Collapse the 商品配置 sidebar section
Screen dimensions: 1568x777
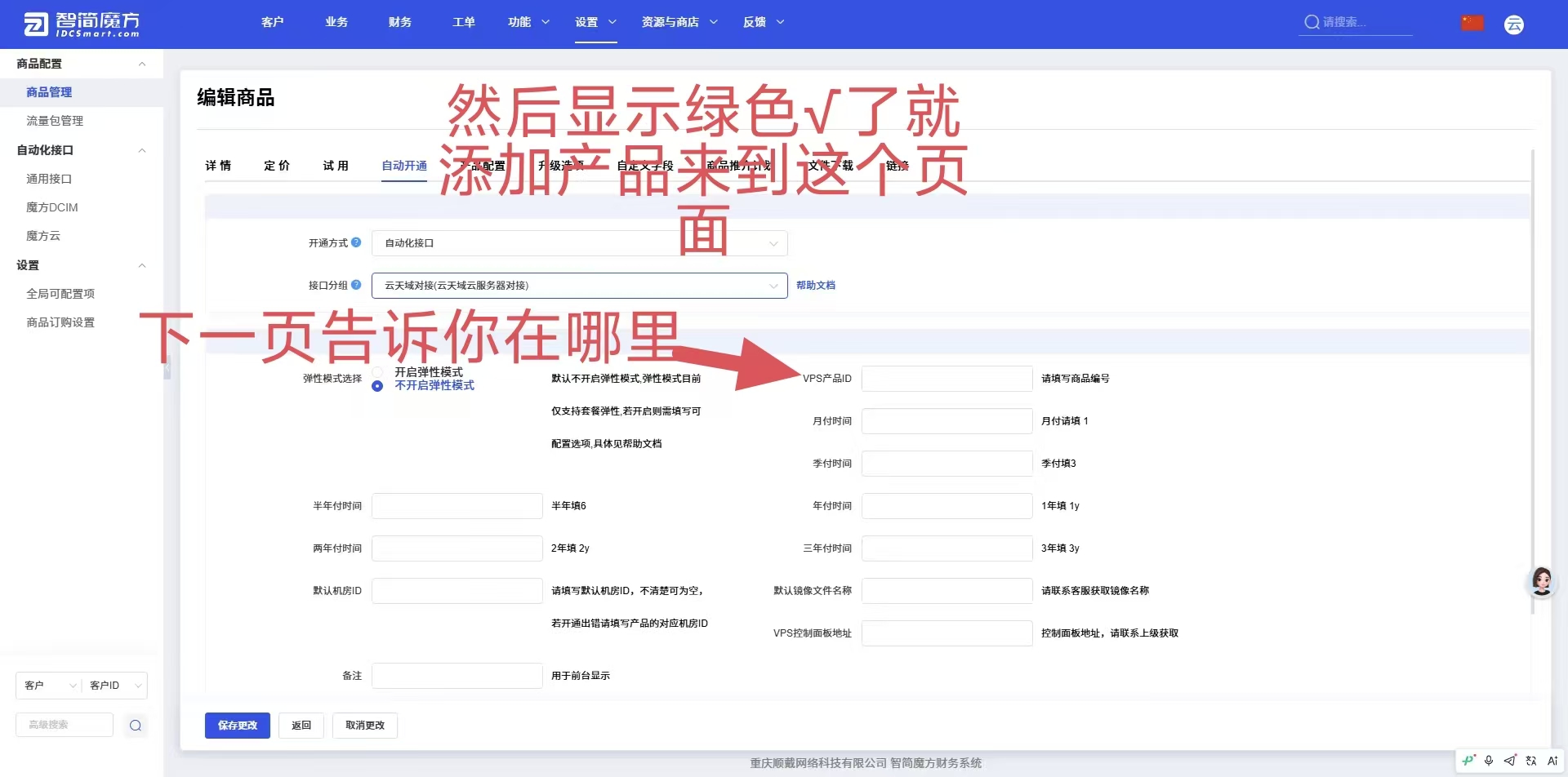142,64
